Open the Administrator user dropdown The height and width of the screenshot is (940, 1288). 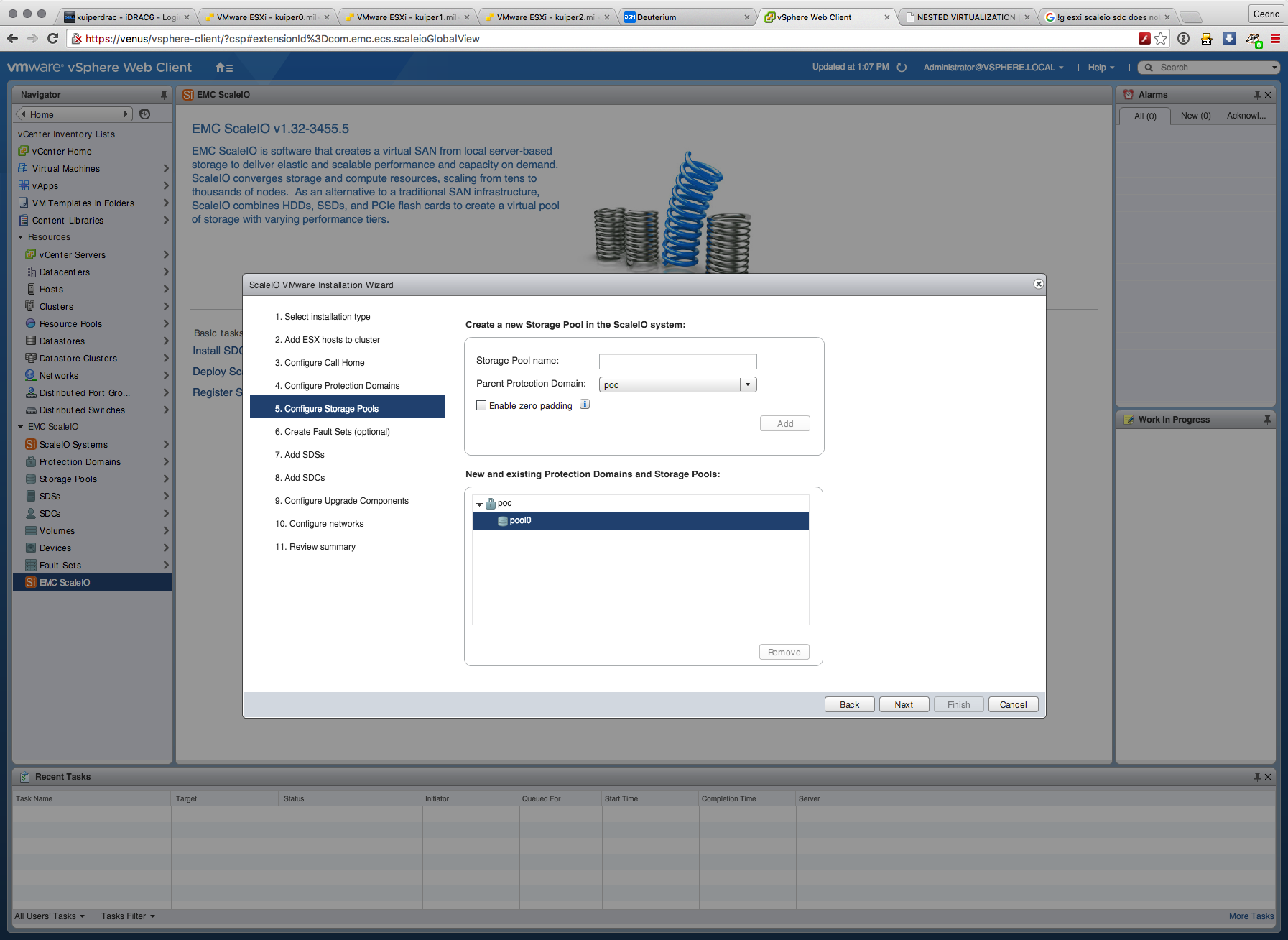[x=993, y=68]
